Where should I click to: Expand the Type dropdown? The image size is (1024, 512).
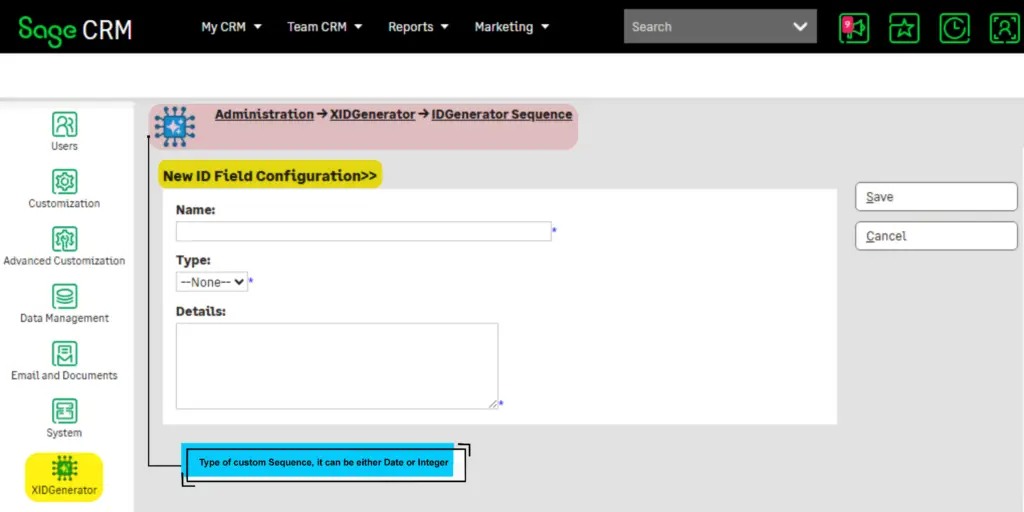tap(212, 282)
